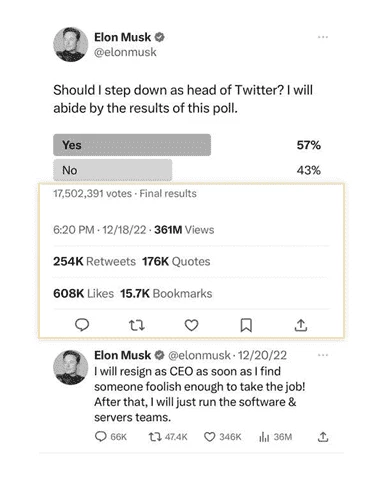The image size is (383, 480).
Task: Open the more options menu on the reply tweet
Action: click(323, 355)
